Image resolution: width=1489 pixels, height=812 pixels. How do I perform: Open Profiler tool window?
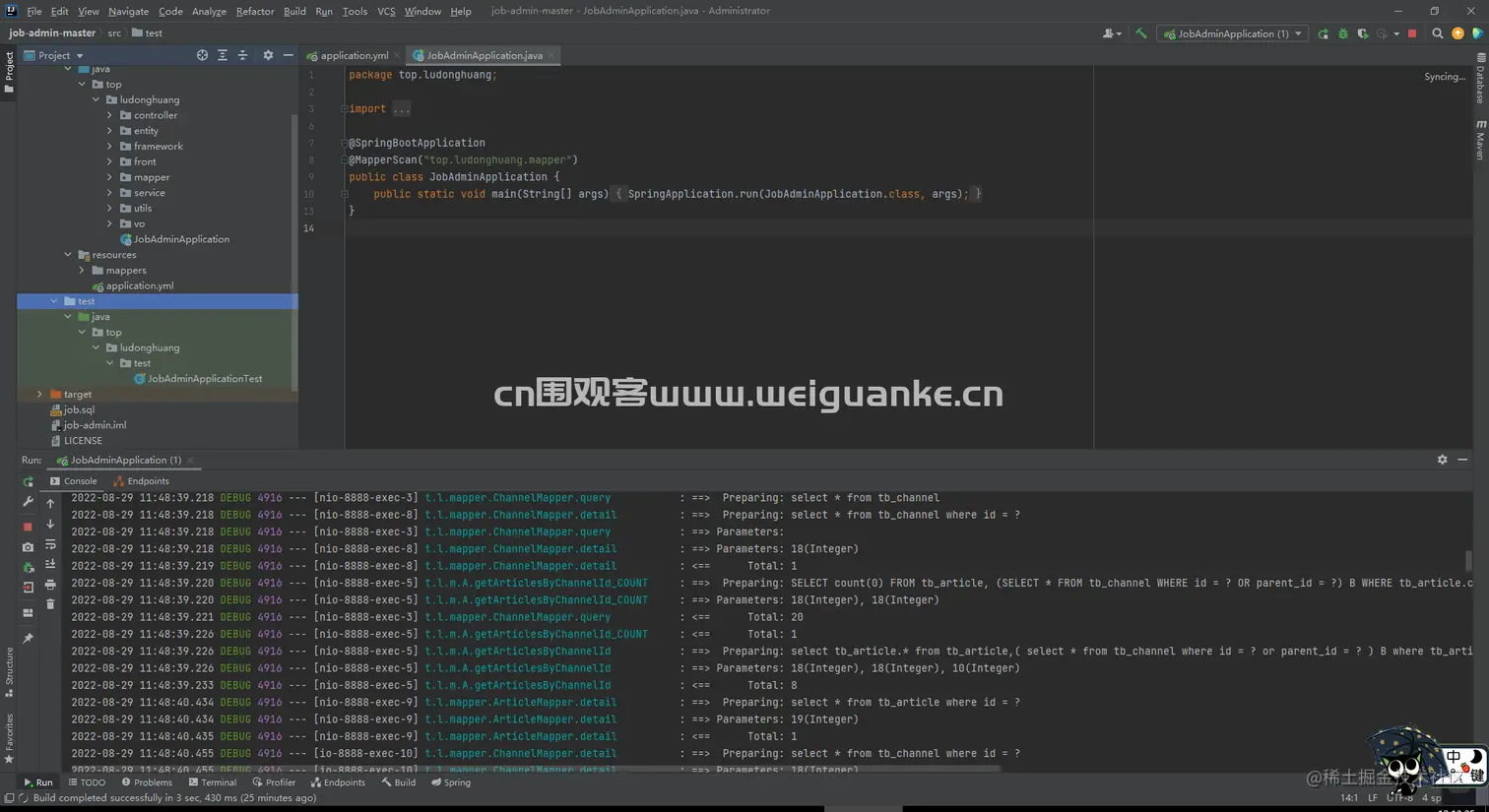(274, 782)
